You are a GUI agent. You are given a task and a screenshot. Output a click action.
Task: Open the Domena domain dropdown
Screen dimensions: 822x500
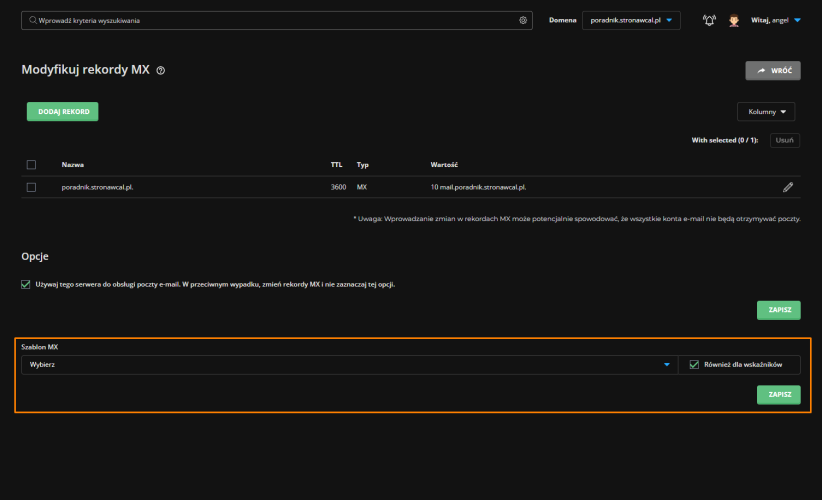pos(630,20)
